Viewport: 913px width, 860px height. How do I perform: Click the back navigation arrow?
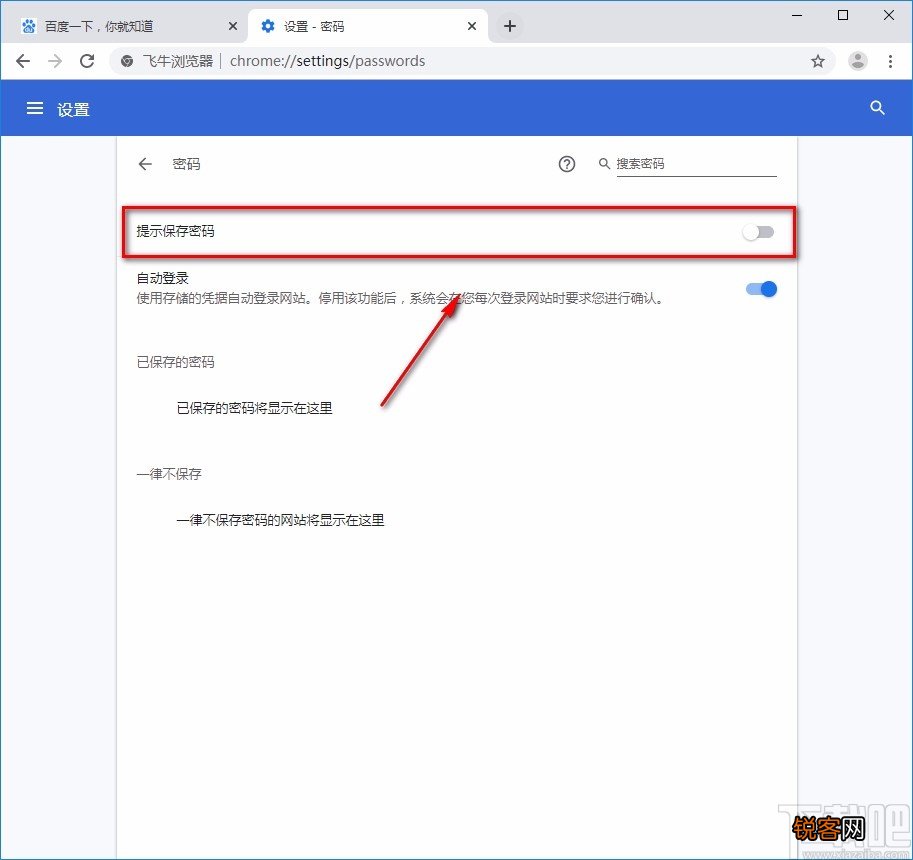(x=23, y=60)
